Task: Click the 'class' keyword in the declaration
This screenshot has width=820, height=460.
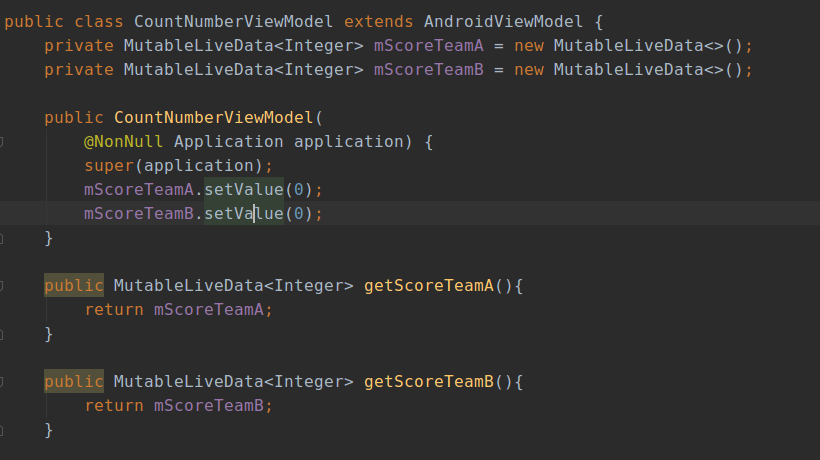Action: click(99, 22)
